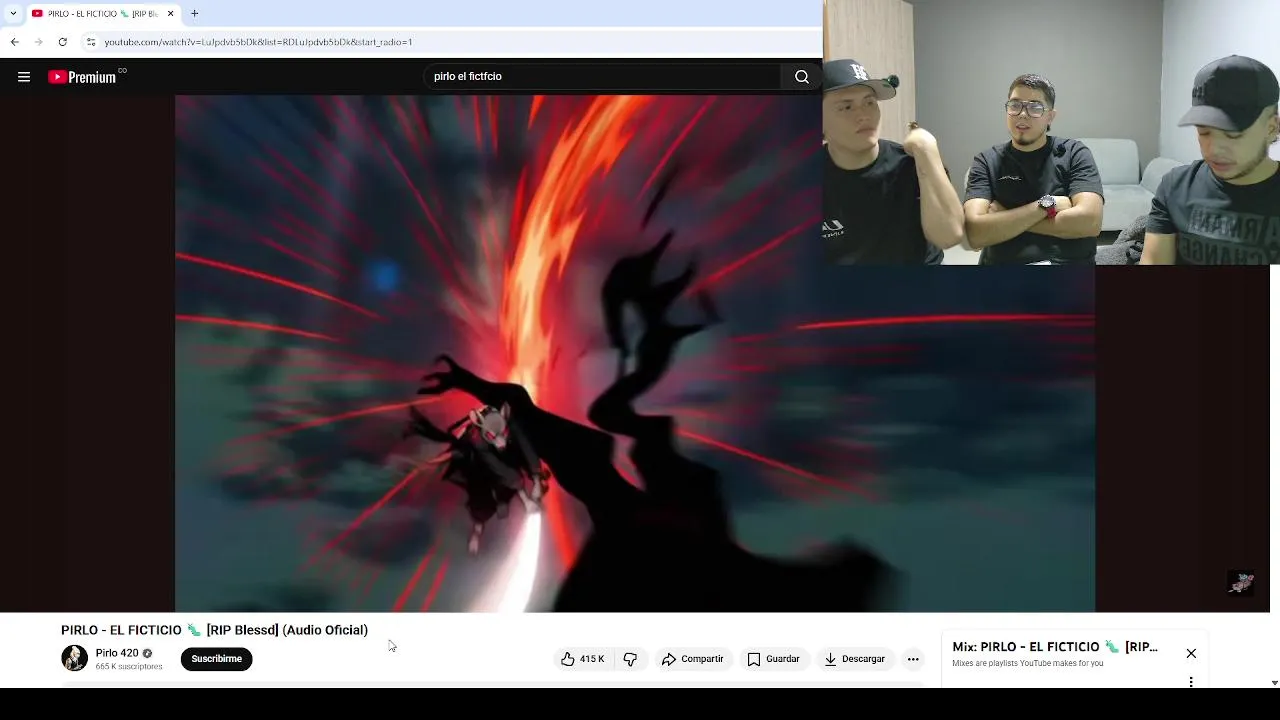Dislike the video with thumbs down

[630, 659]
